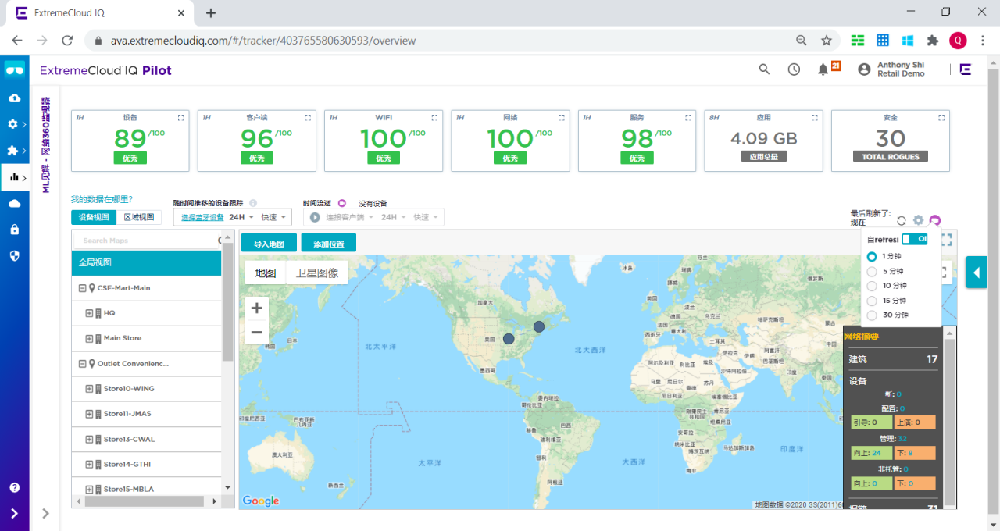Expand the 客户端 score card (96)

tap(308, 117)
